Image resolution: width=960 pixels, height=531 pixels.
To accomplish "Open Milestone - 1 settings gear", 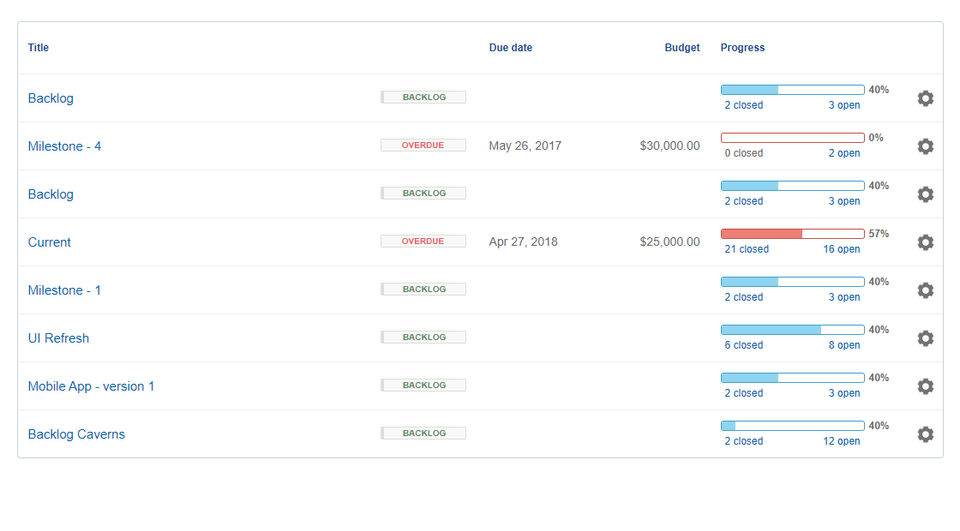I will click(x=925, y=290).
